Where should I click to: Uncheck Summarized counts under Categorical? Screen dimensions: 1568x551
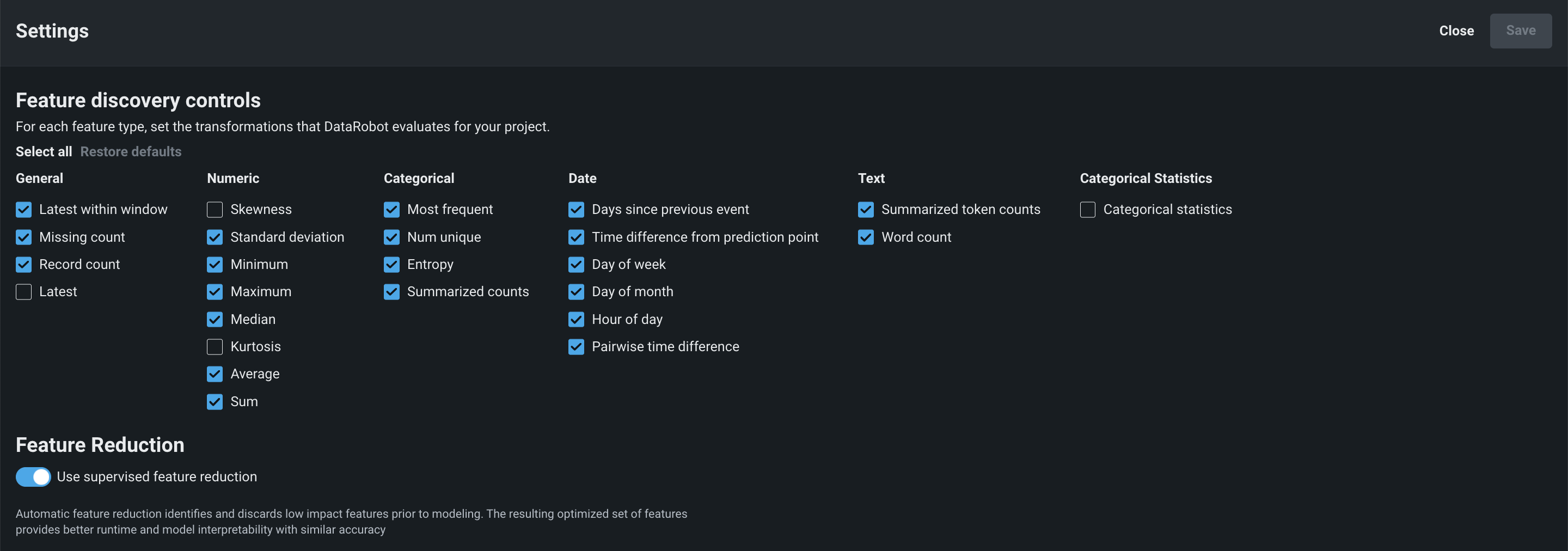click(x=391, y=292)
